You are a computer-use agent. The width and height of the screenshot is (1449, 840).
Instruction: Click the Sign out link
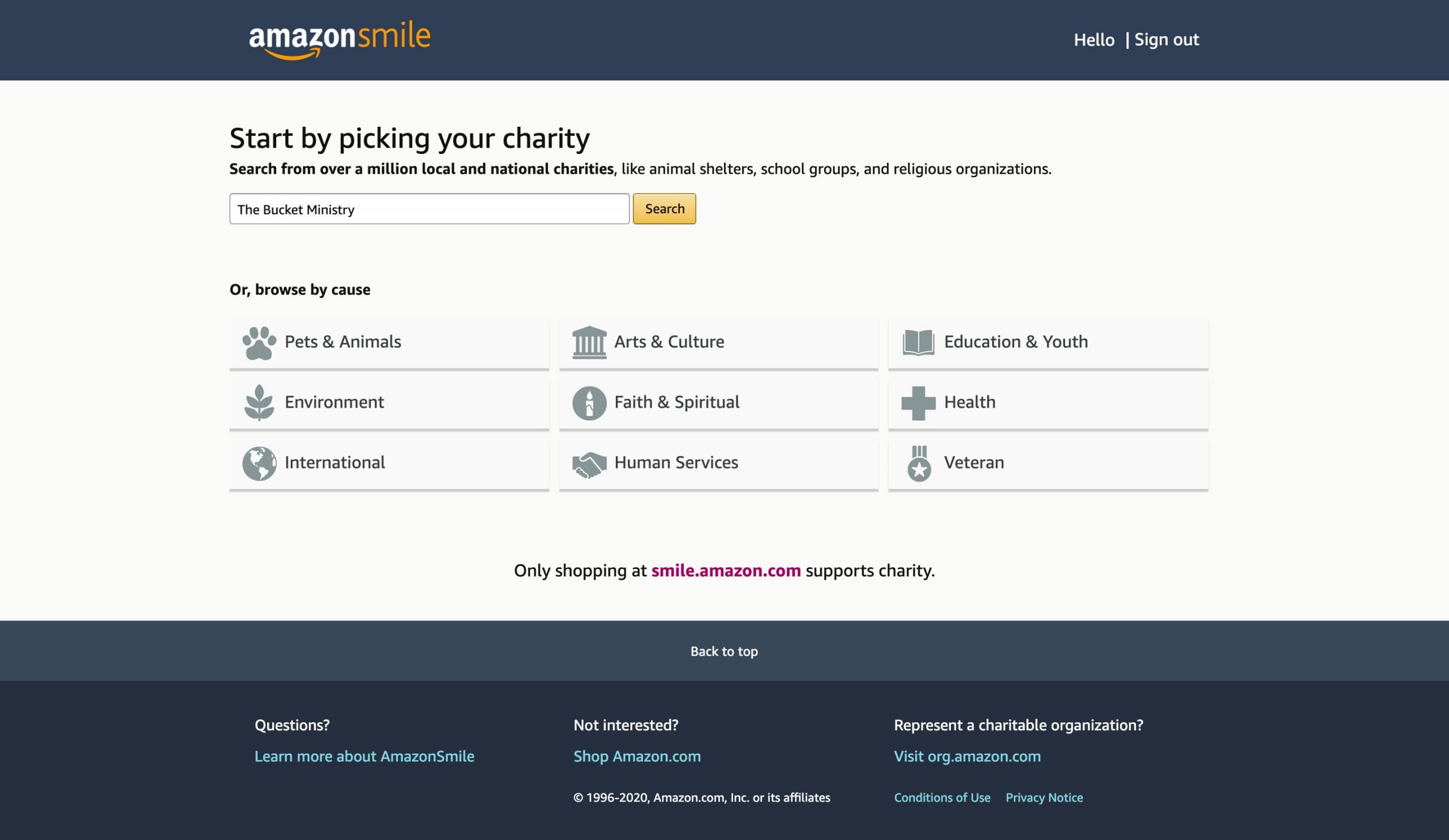[1166, 40]
